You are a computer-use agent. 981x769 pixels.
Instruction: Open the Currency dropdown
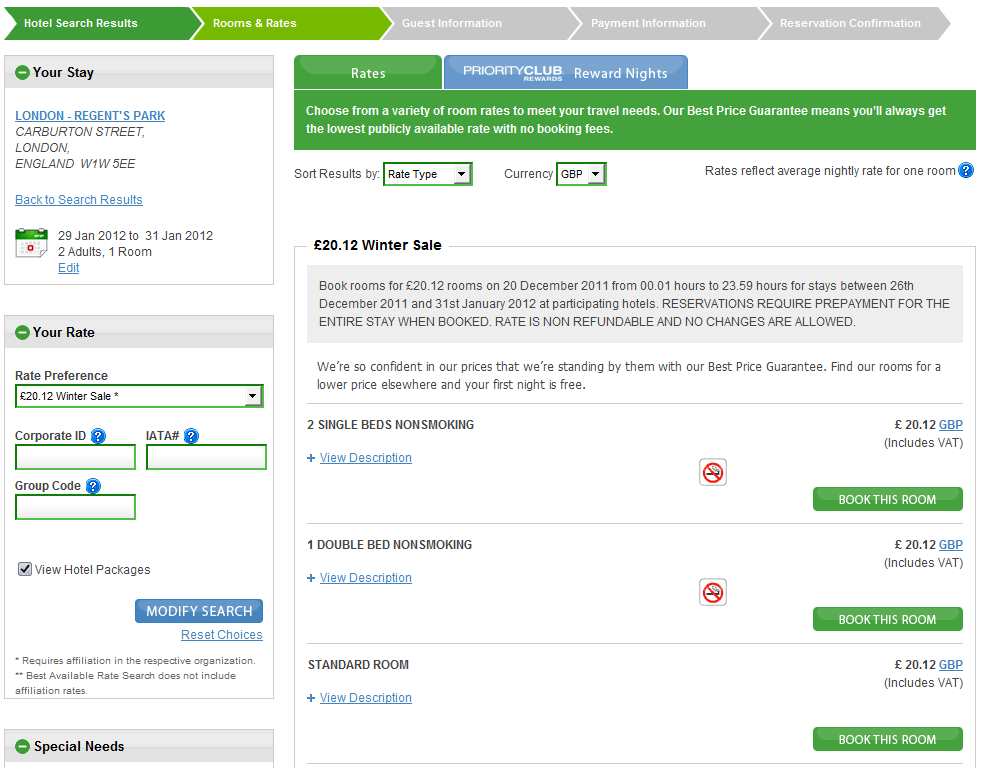coord(581,174)
